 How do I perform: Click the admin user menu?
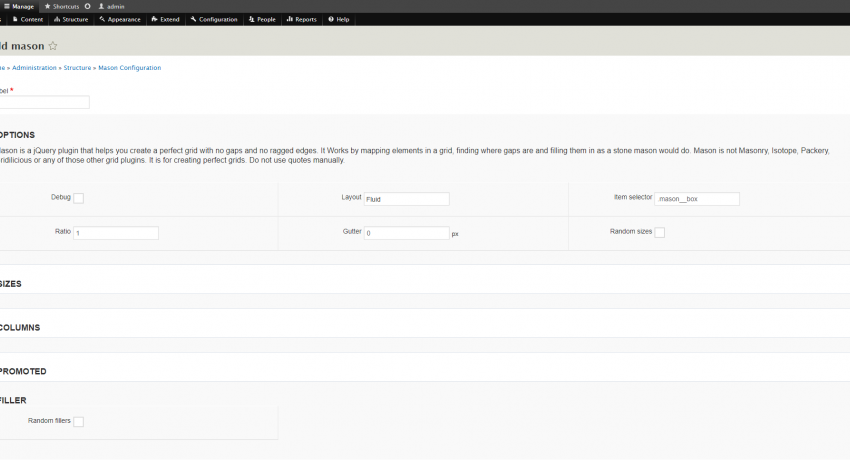pos(112,7)
